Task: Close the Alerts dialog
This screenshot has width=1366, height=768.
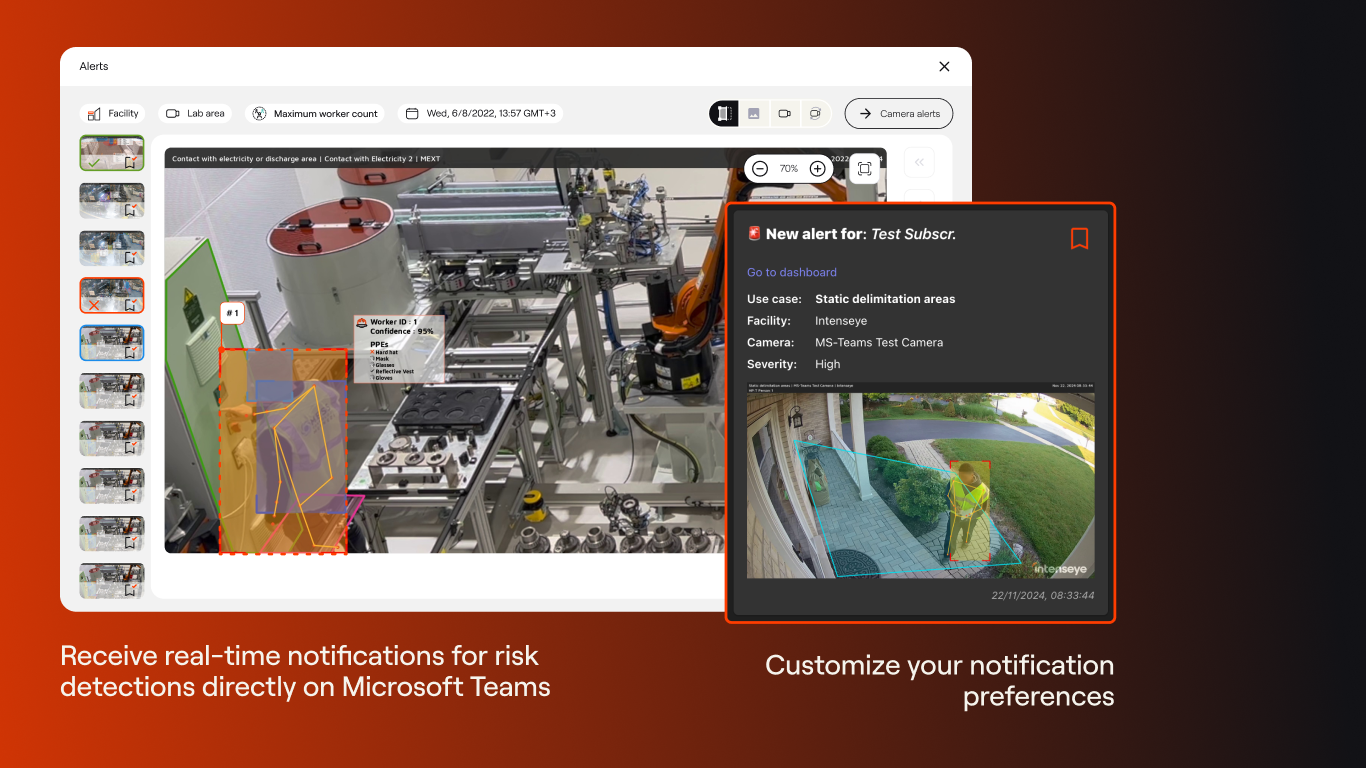Action: tap(944, 66)
